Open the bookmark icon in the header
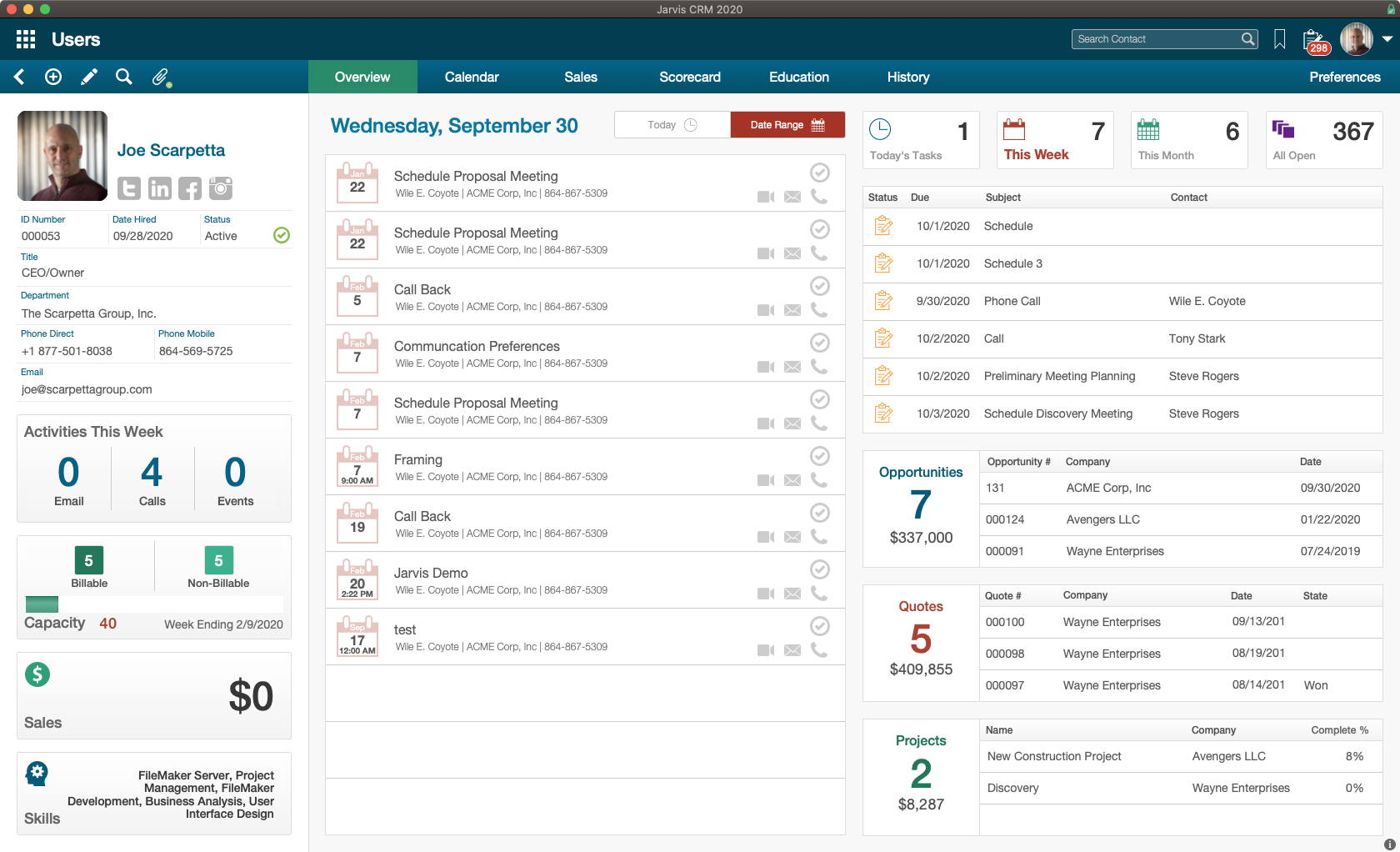The image size is (1400, 852). (x=1279, y=39)
